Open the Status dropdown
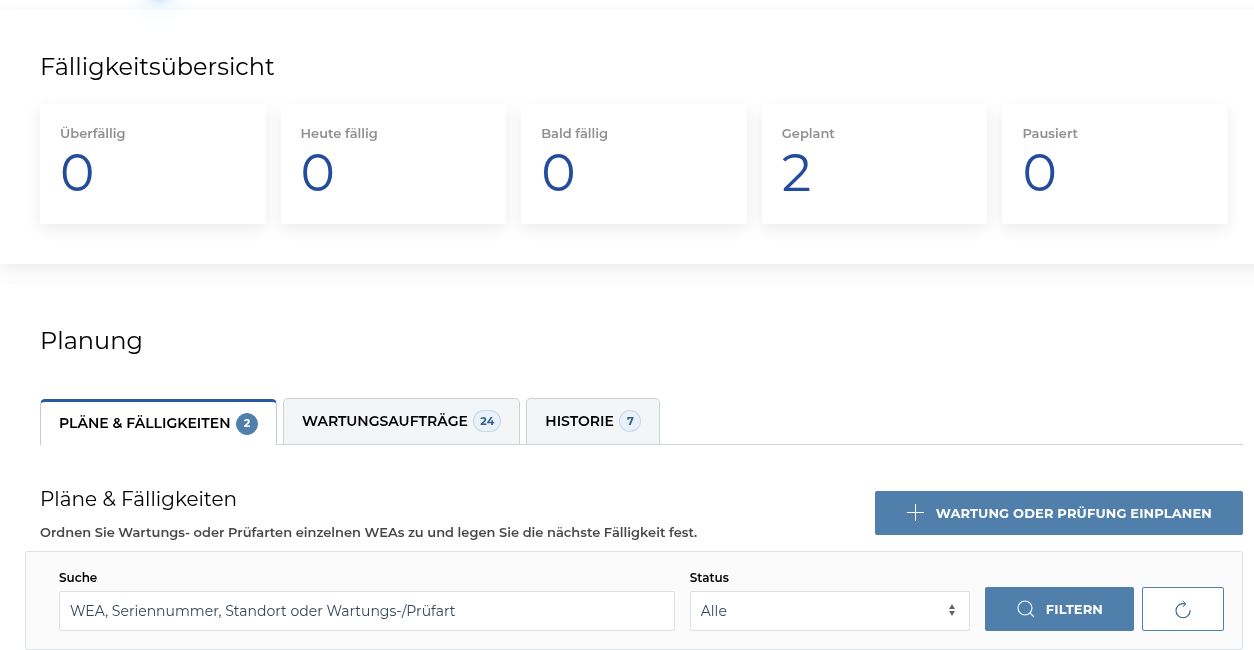 [x=830, y=611]
